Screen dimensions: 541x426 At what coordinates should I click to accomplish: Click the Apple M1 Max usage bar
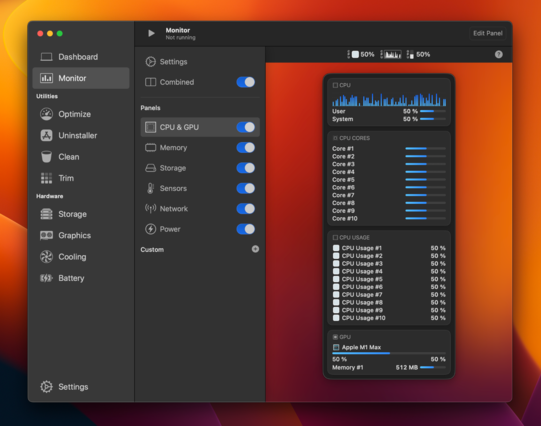[x=389, y=353]
